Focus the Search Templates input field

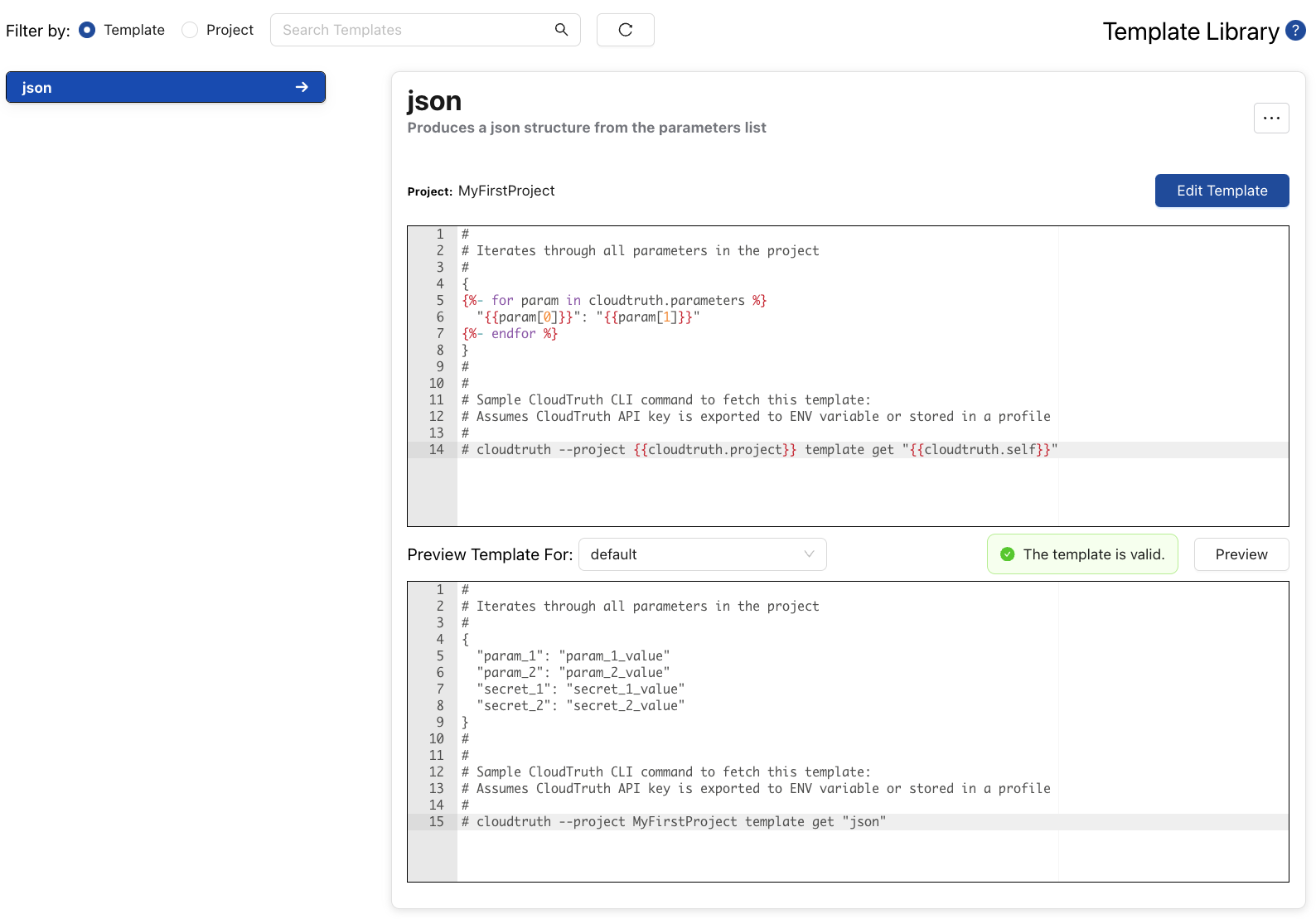[414, 30]
